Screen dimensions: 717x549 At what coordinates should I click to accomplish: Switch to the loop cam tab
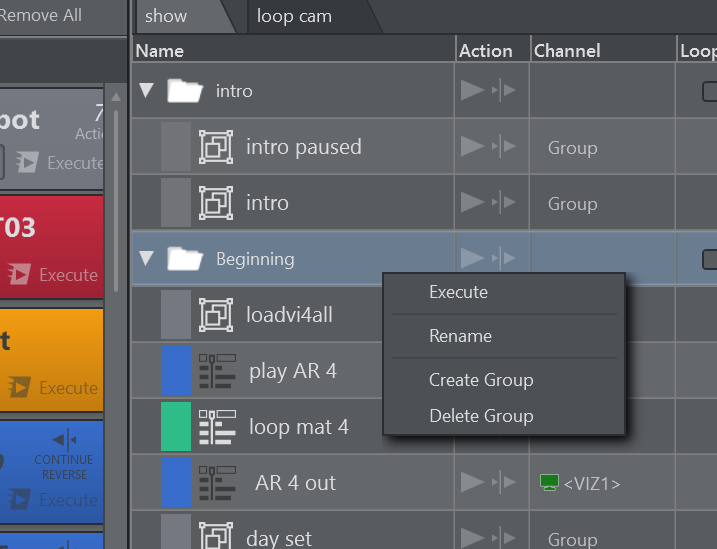294,16
